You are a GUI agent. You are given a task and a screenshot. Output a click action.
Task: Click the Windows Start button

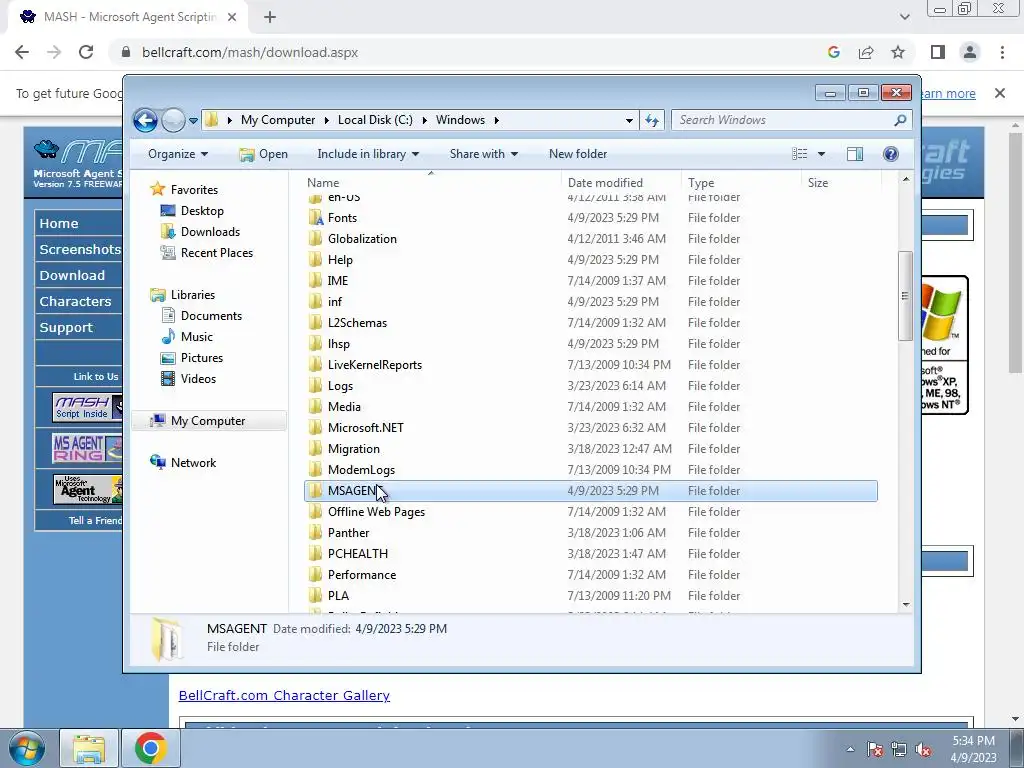(x=27, y=748)
